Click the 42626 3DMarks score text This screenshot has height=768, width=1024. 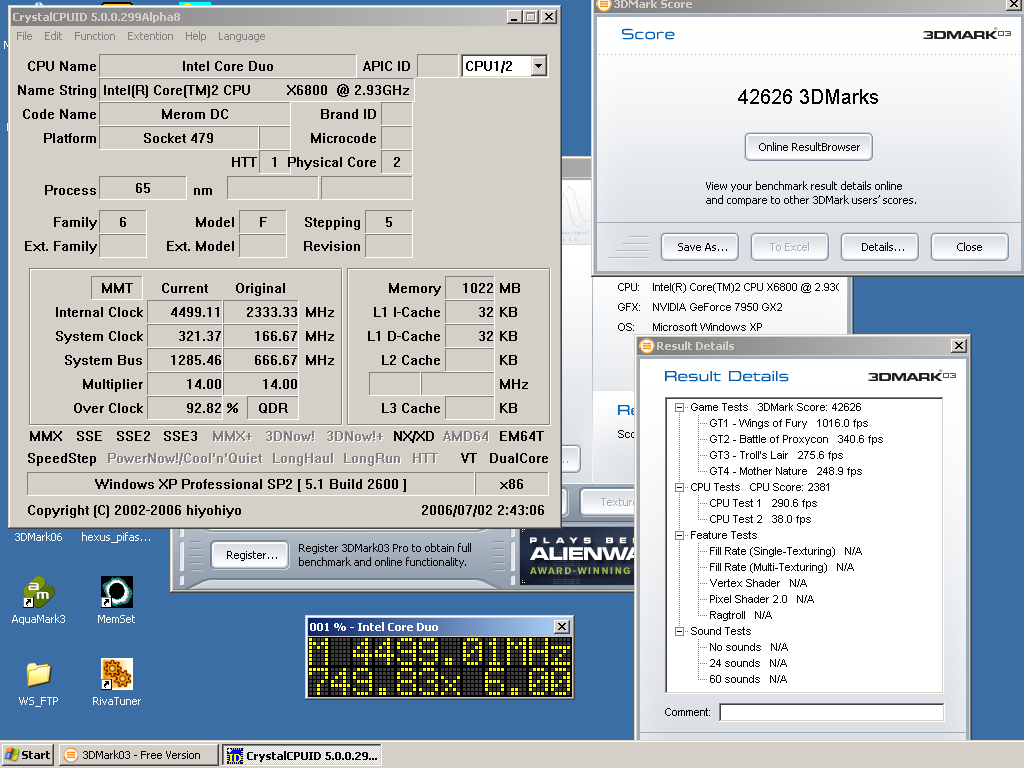click(x=808, y=97)
